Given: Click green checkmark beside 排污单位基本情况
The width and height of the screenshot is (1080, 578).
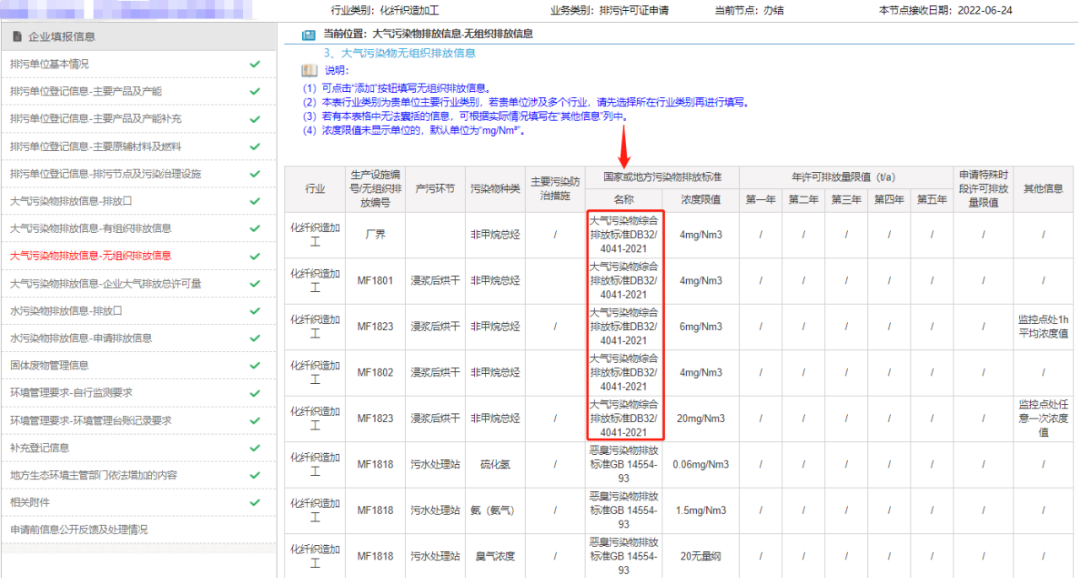Looking at the screenshot, I should tap(255, 64).
